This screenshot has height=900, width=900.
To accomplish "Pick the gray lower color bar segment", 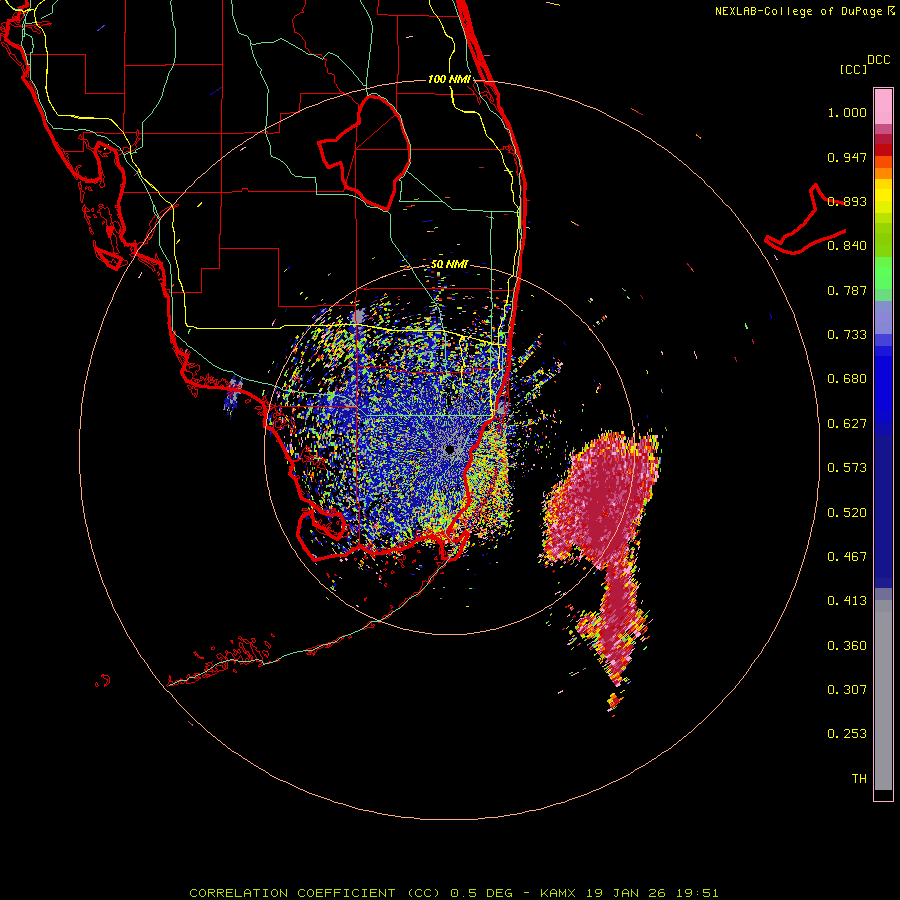I will point(883,695).
